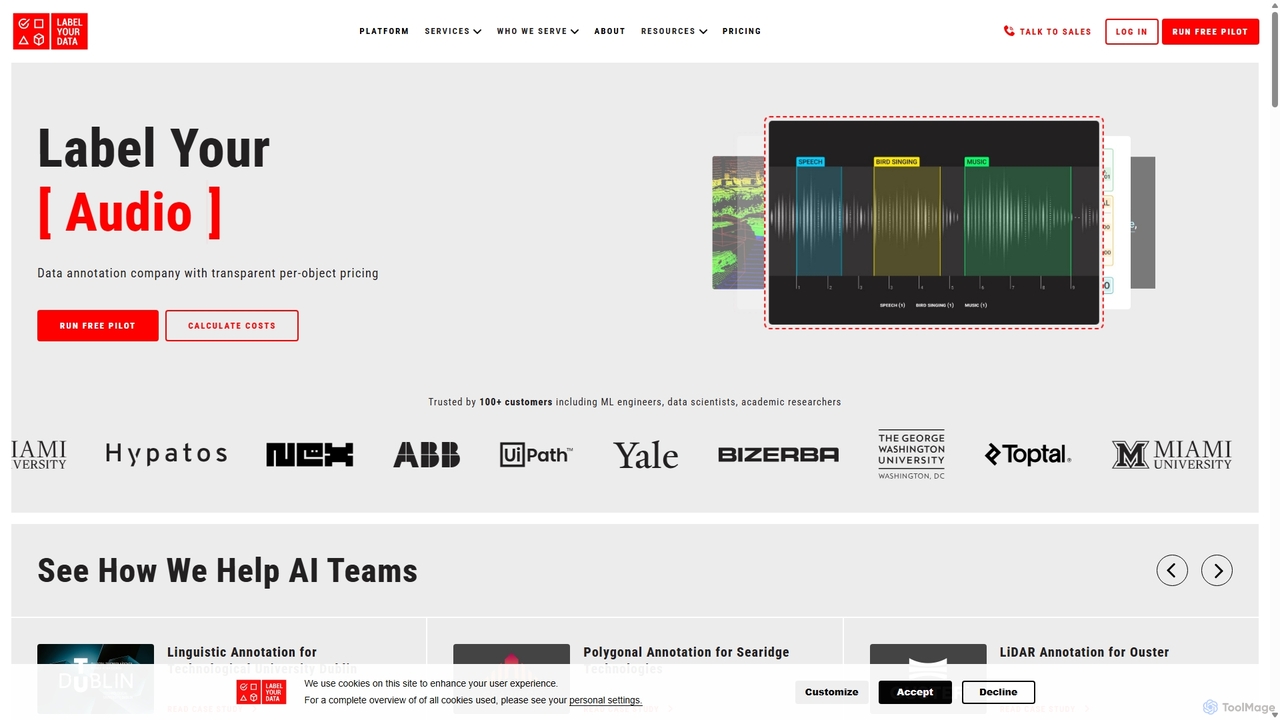
Task: Click the George Washington University logo
Action: (911, 455)
